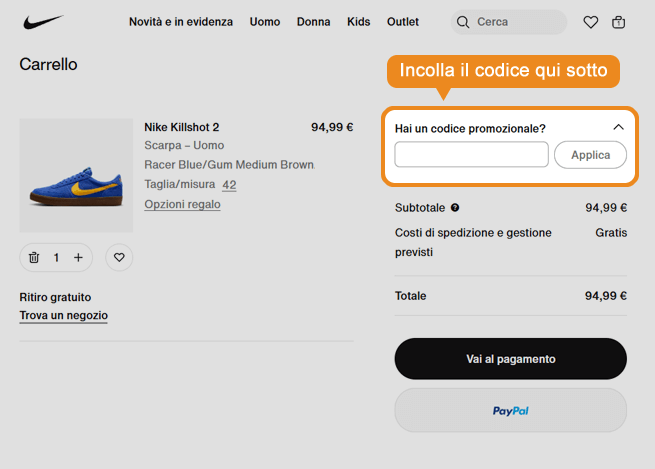Screen dimensions: 655x469
Task: Add Killshot 2 to favorites heart
Action: (119, 257)
